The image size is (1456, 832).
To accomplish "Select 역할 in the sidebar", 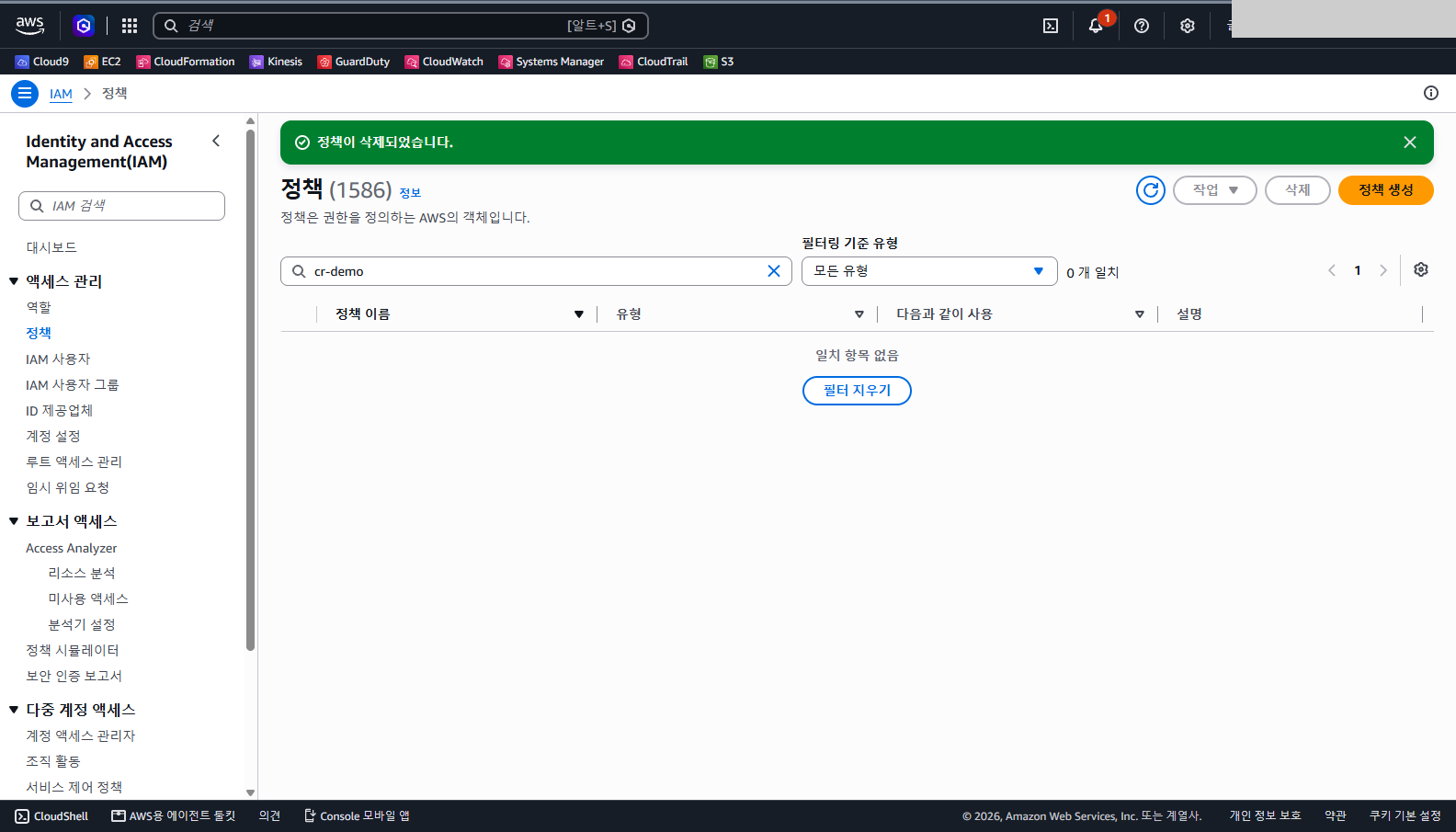I will (39, 307).
